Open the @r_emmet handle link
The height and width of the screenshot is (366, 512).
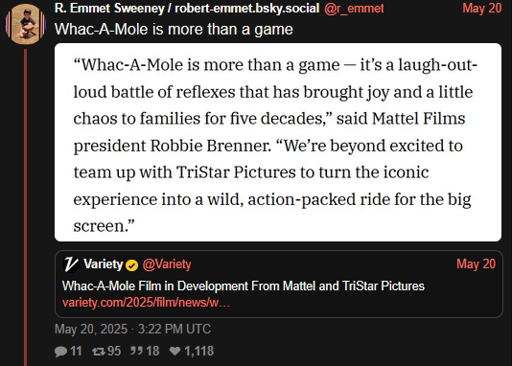pyautogui.click(x=354, y=8)
